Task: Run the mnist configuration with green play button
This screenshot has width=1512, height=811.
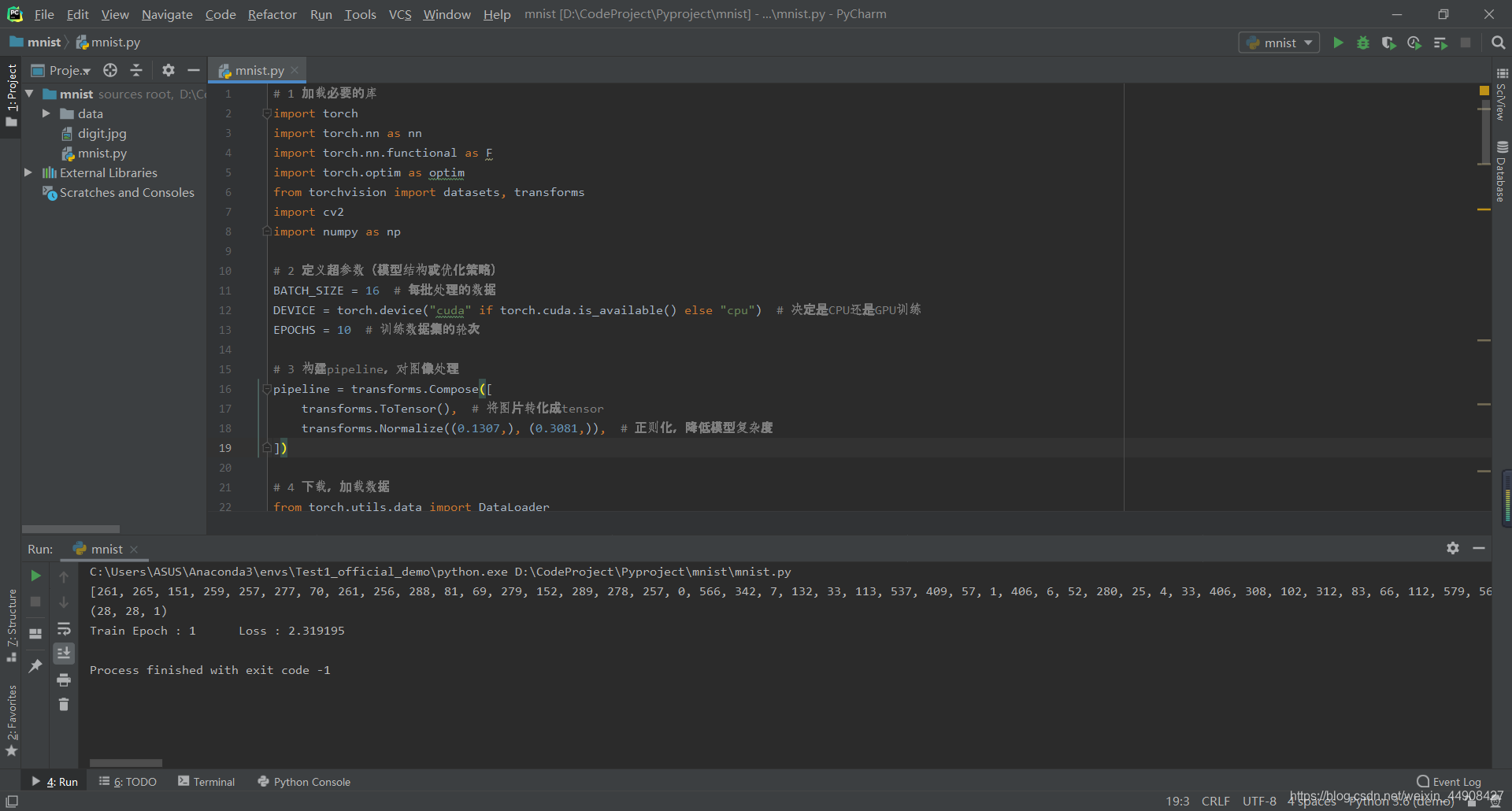Action: (1338, 43)
